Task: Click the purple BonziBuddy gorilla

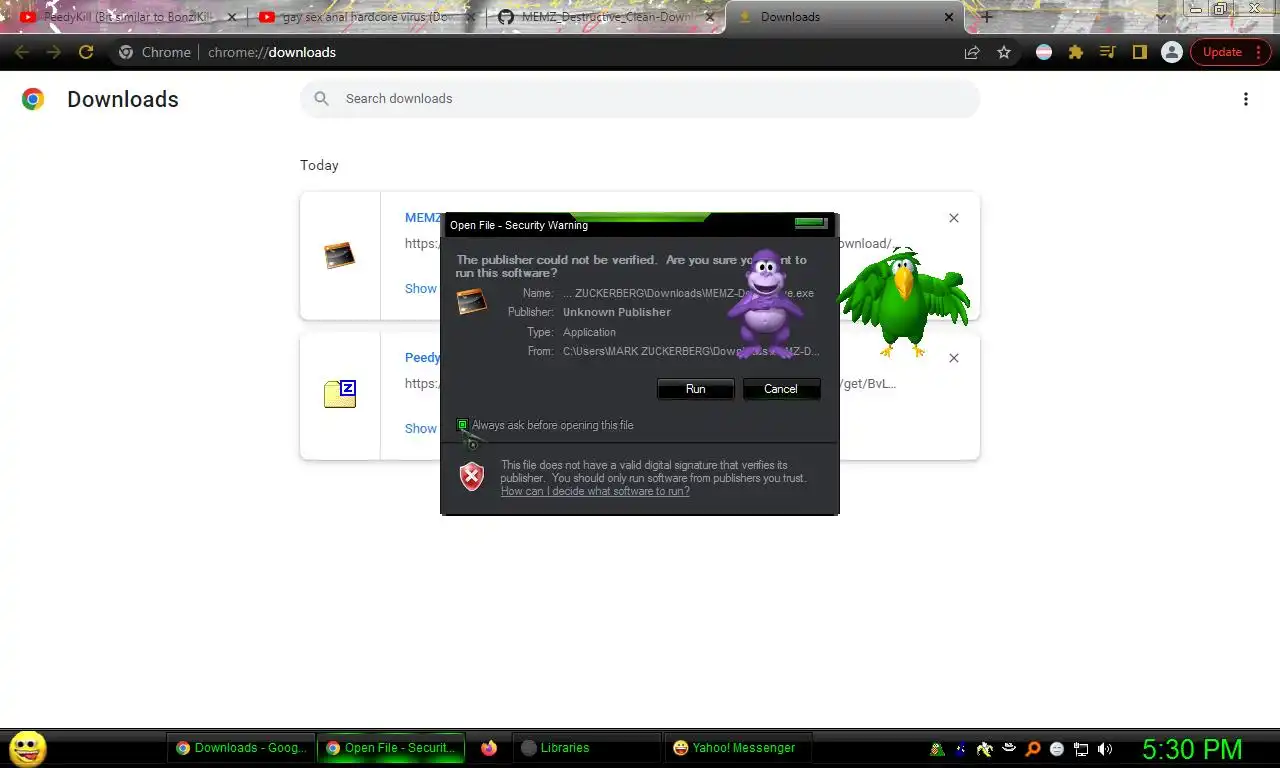Action: tap(765, 304)
